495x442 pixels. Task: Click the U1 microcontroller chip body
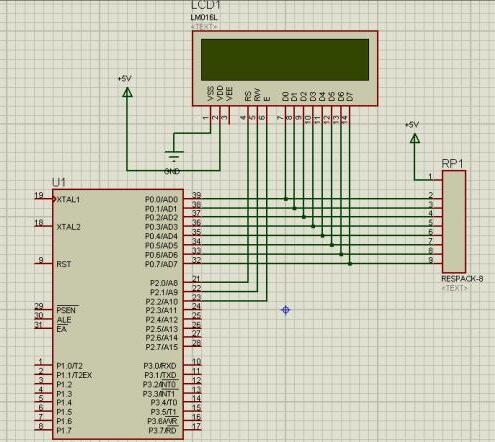118,314
